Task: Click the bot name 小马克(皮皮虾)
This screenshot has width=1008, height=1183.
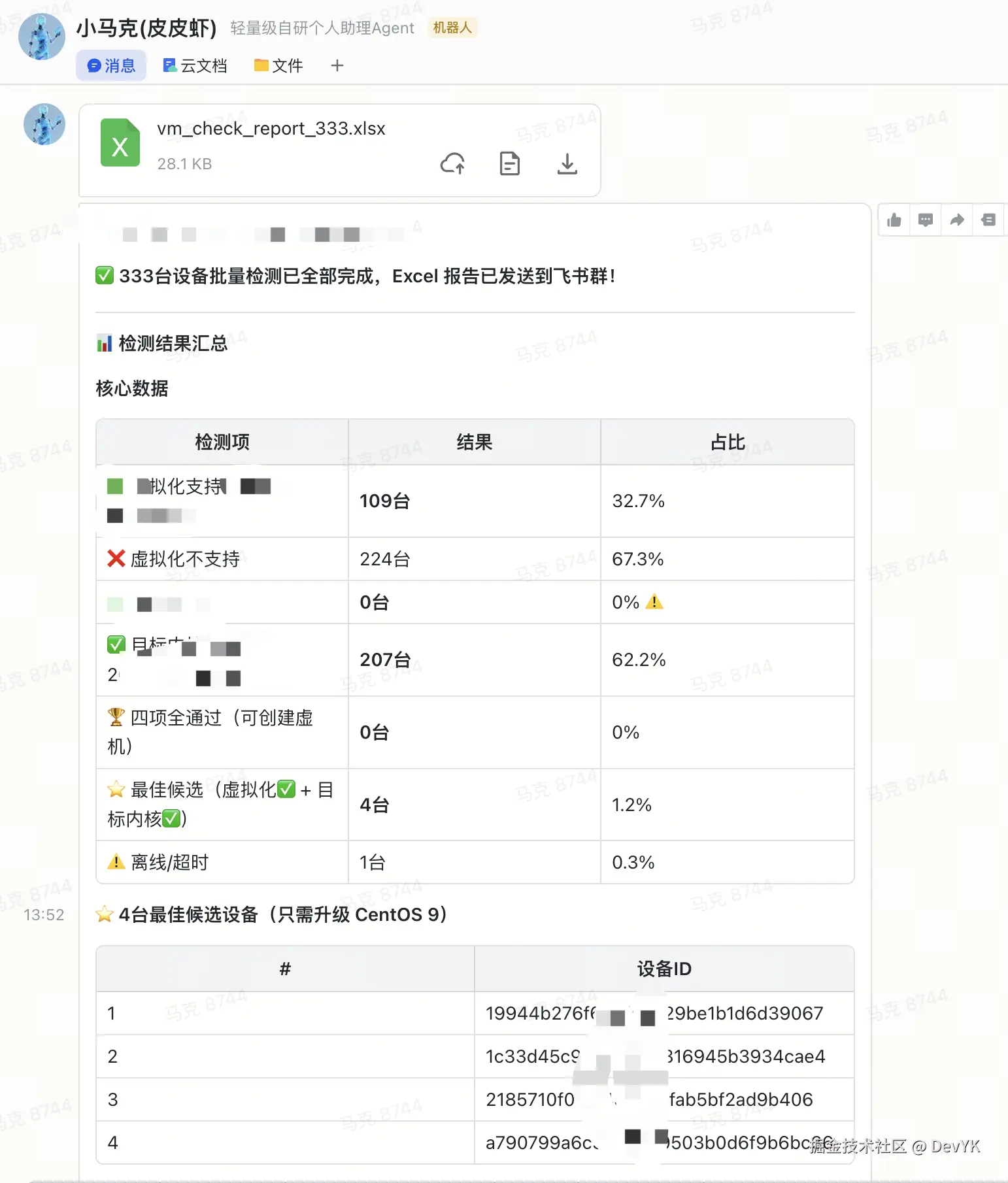Action: pos(146,28)
